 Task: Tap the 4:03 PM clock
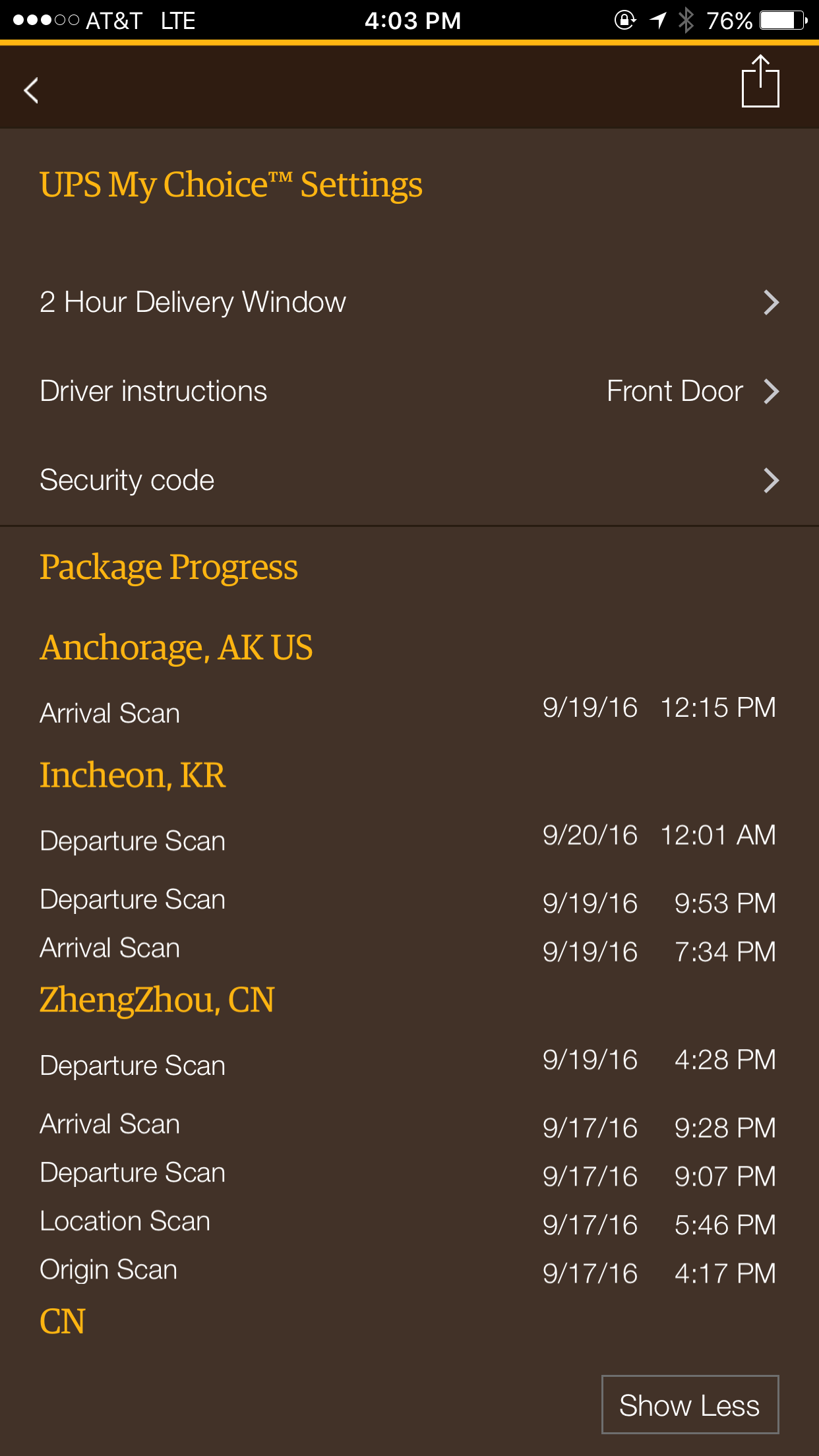click(x=413, y=20)
